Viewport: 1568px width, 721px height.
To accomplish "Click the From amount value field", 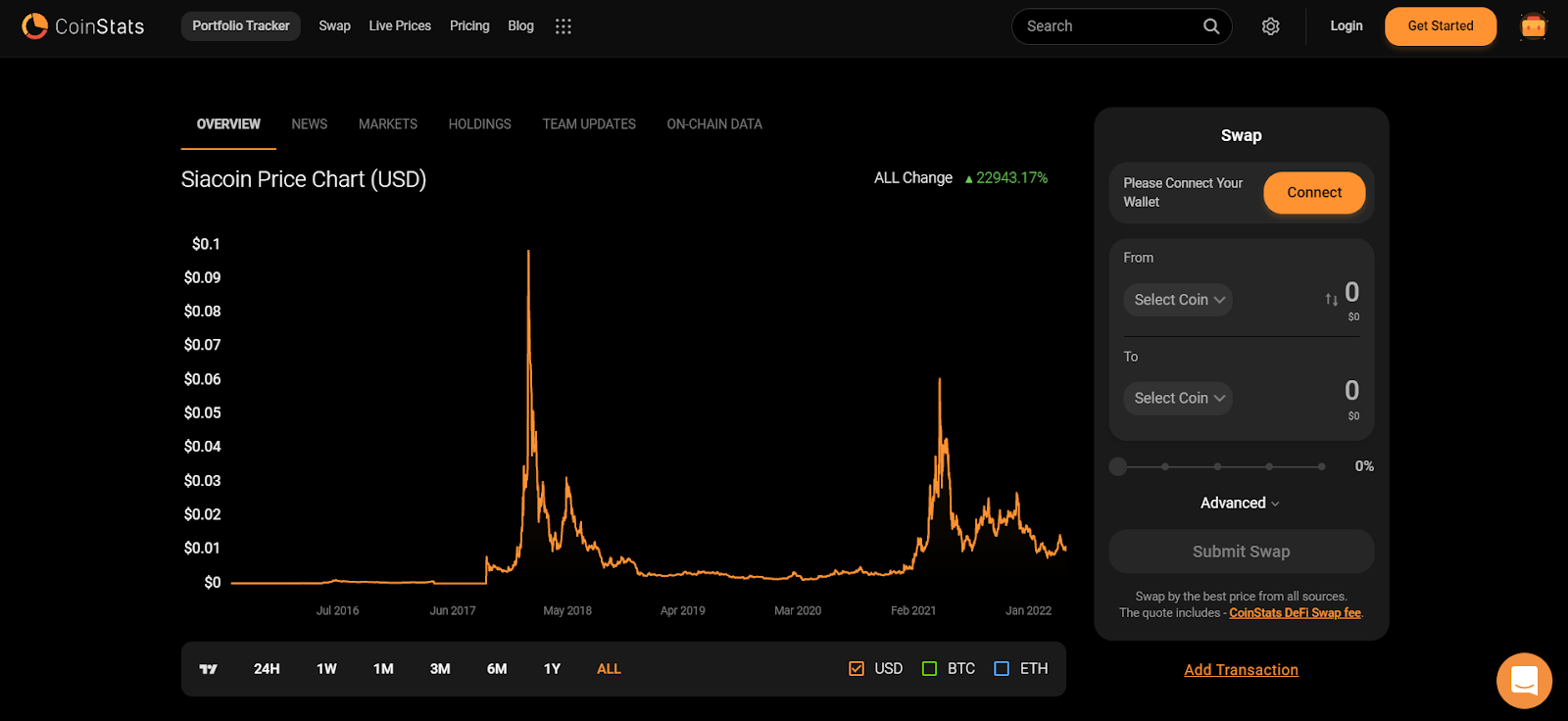I will (1352, 292).
